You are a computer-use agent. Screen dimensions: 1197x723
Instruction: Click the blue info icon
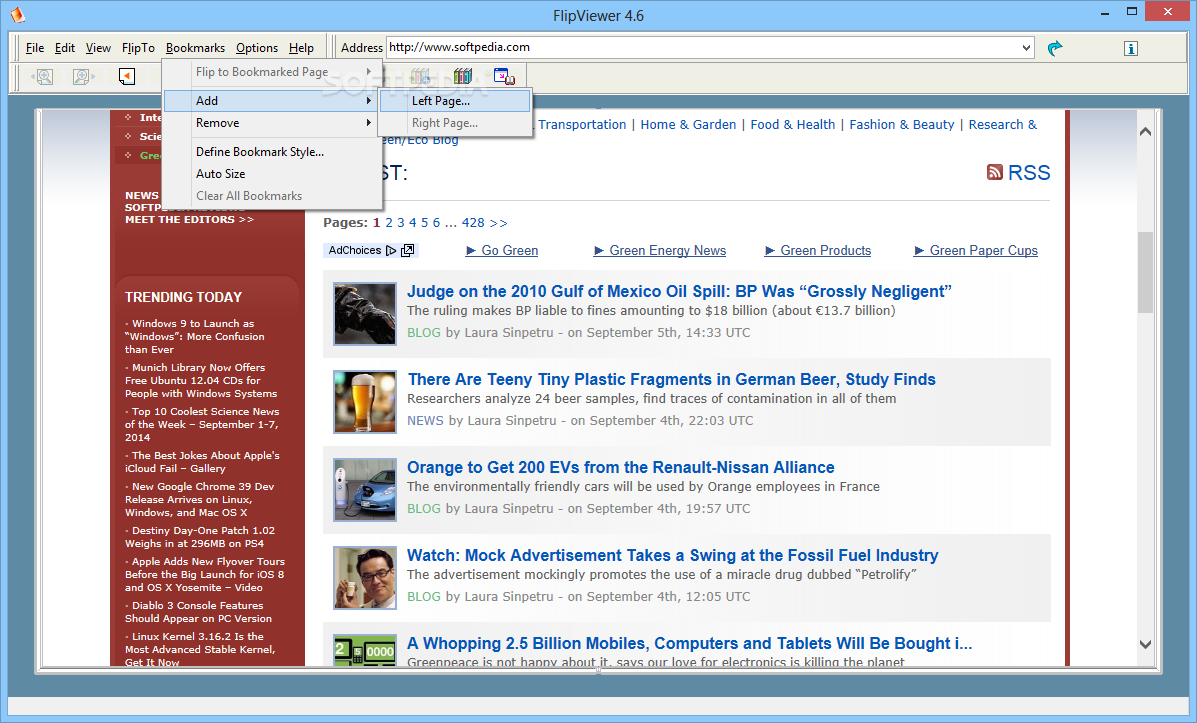click(x=1131, y=49)
